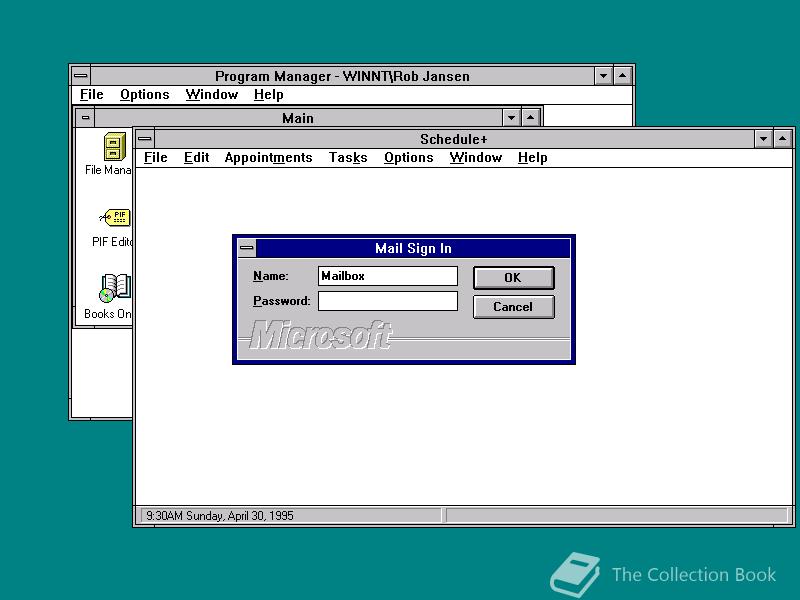
Task: Open the Appointments menu in Schedule+
Action: tap(268, 157)
